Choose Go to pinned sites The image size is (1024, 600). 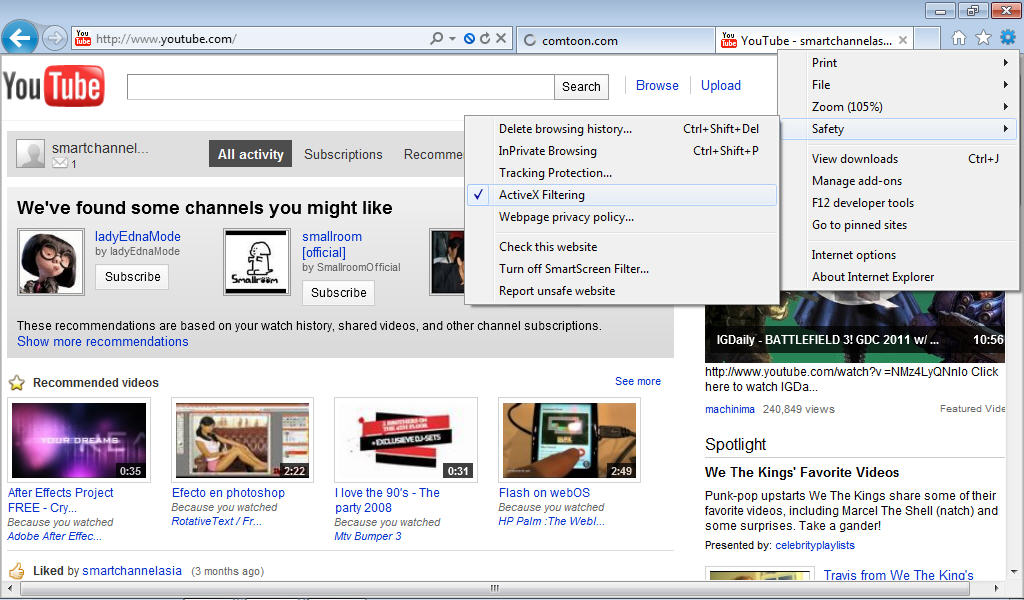(899, 225)
